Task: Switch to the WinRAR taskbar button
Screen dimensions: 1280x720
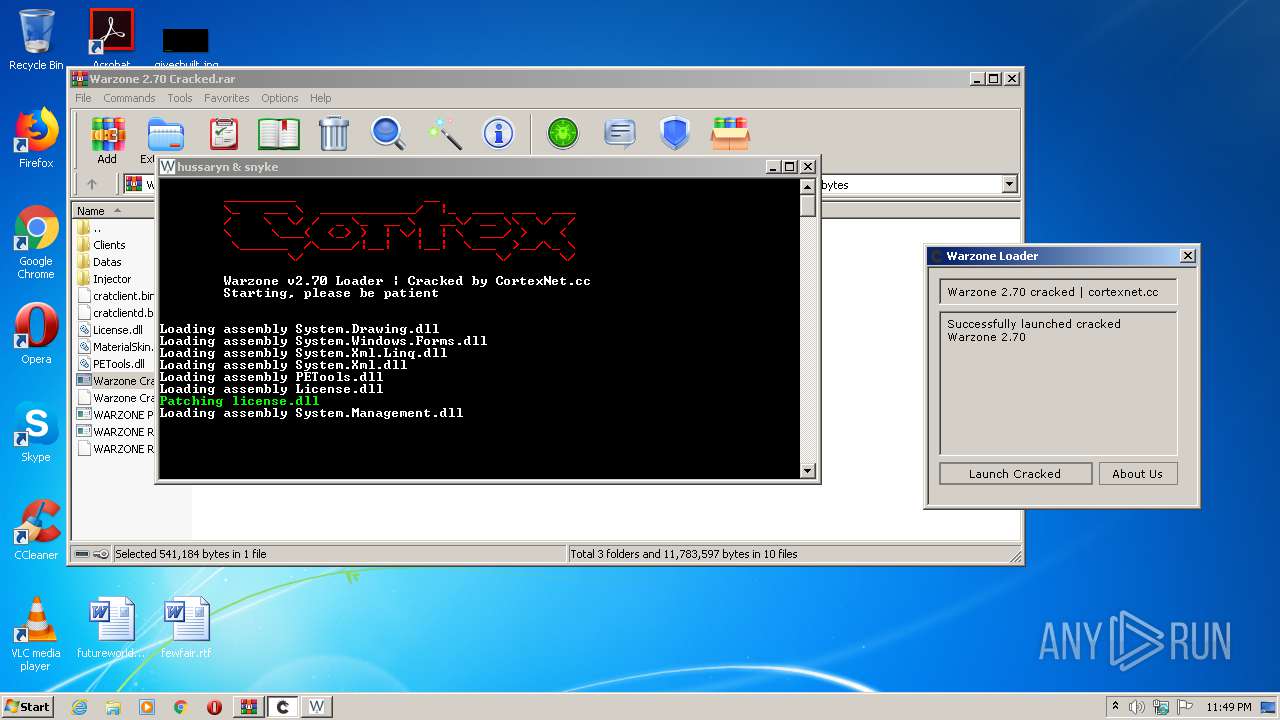Action: click(249, 707)
